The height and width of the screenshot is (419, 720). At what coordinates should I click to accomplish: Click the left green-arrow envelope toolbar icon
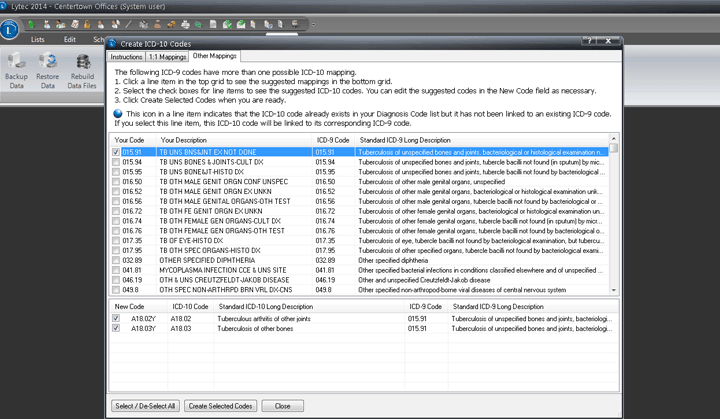tap(227, 24)
